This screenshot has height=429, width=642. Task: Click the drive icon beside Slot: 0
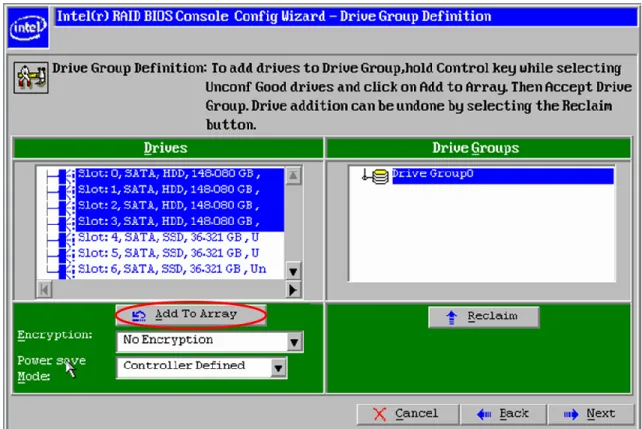click(x=67, y=174)
